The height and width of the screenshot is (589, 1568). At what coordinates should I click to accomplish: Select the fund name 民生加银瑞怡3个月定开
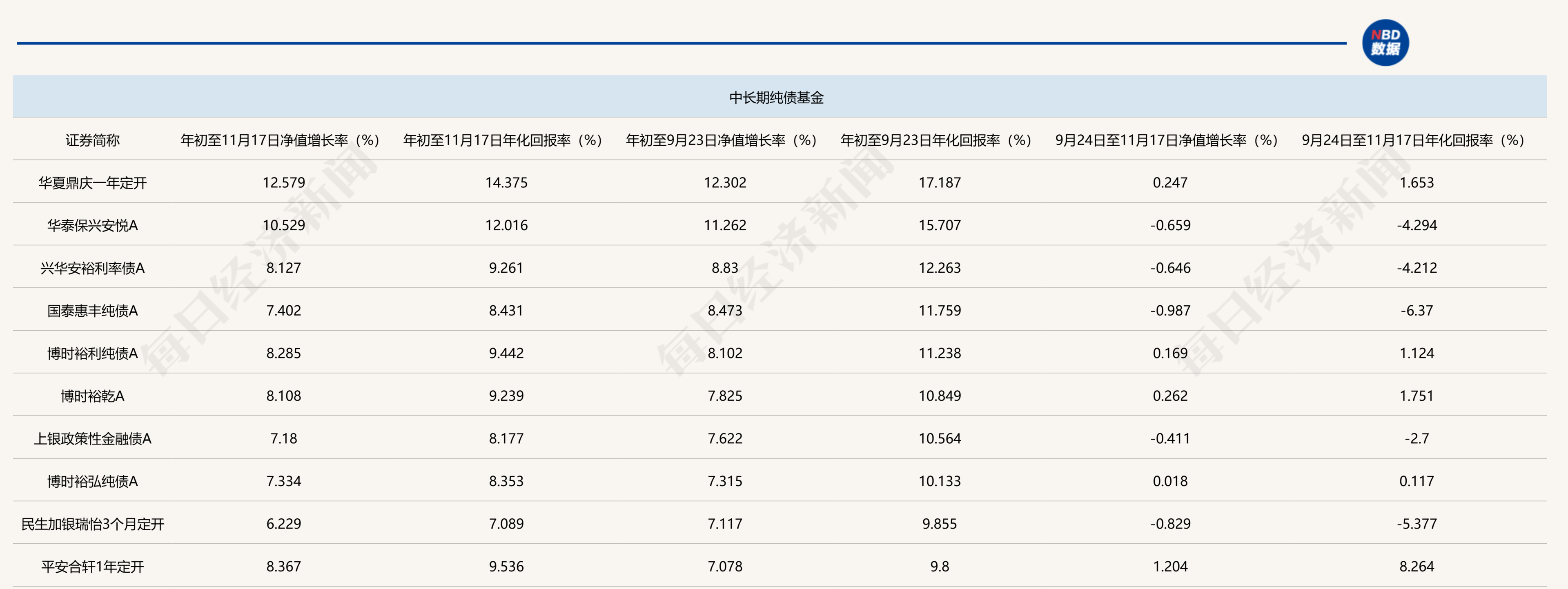tap(93, 523)
